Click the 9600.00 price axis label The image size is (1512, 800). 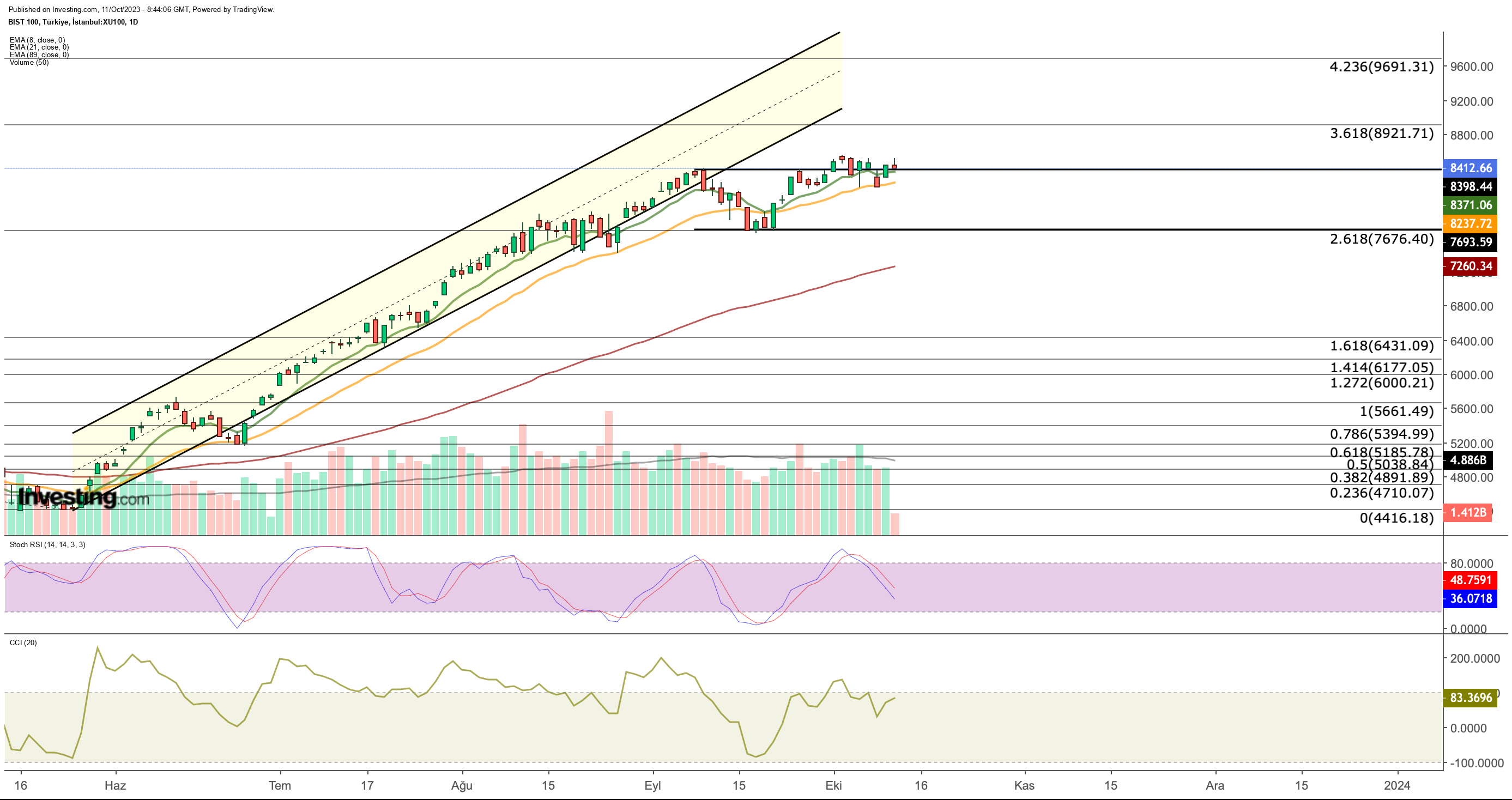(1472, 67)
